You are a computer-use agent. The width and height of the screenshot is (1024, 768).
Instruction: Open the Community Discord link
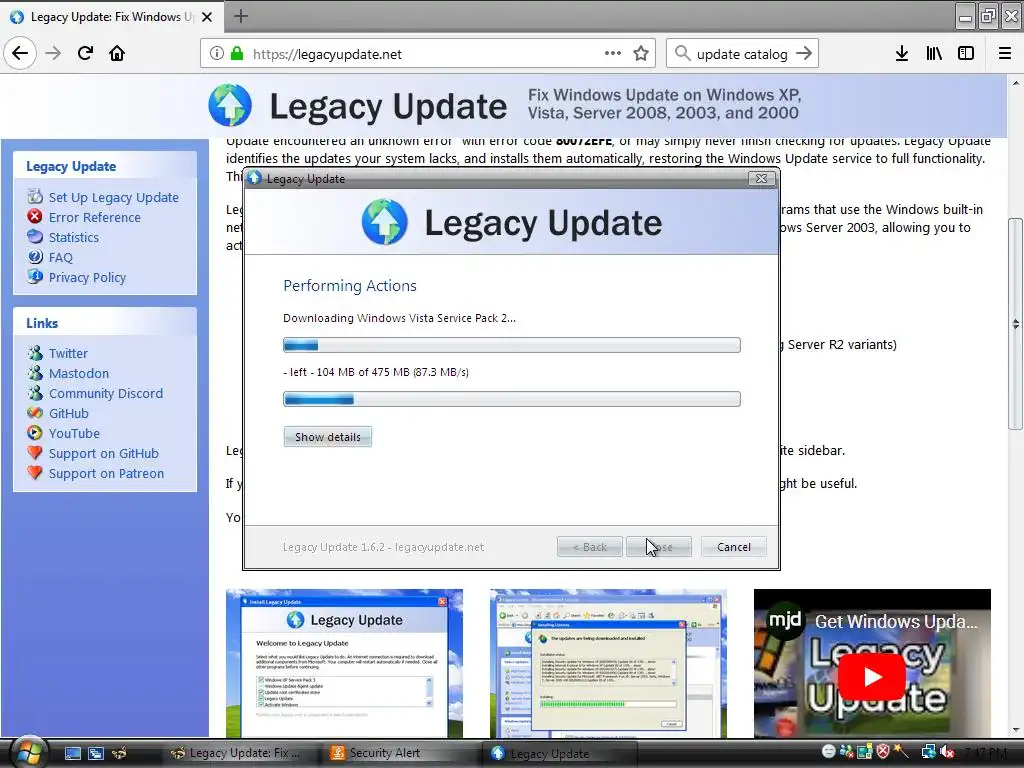click(x=106, y=394)
